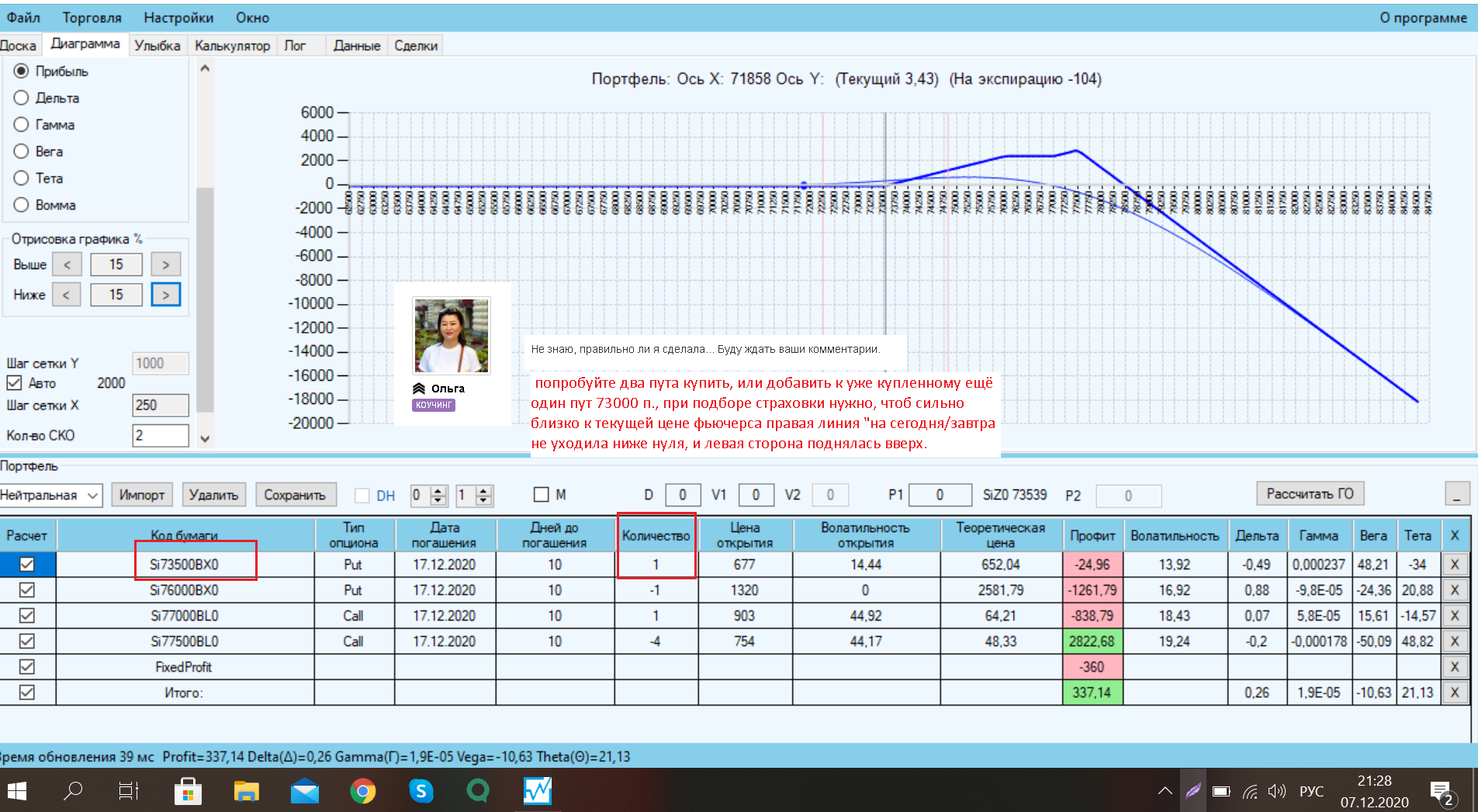This screenshot has width=1478, height=812.
Task: Open volume speaker icon
Action: coord(1277,791)
